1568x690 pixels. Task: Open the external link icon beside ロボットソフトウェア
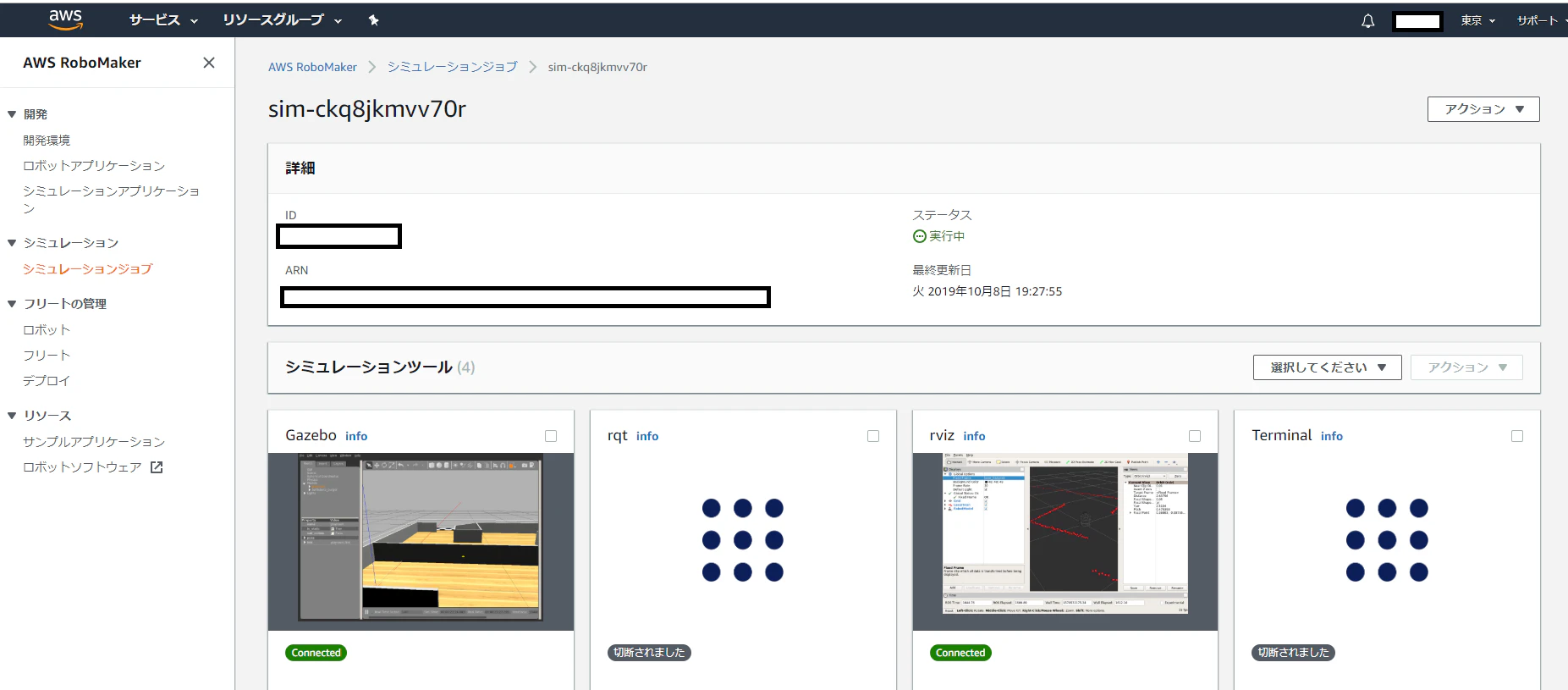click(157, 467)
